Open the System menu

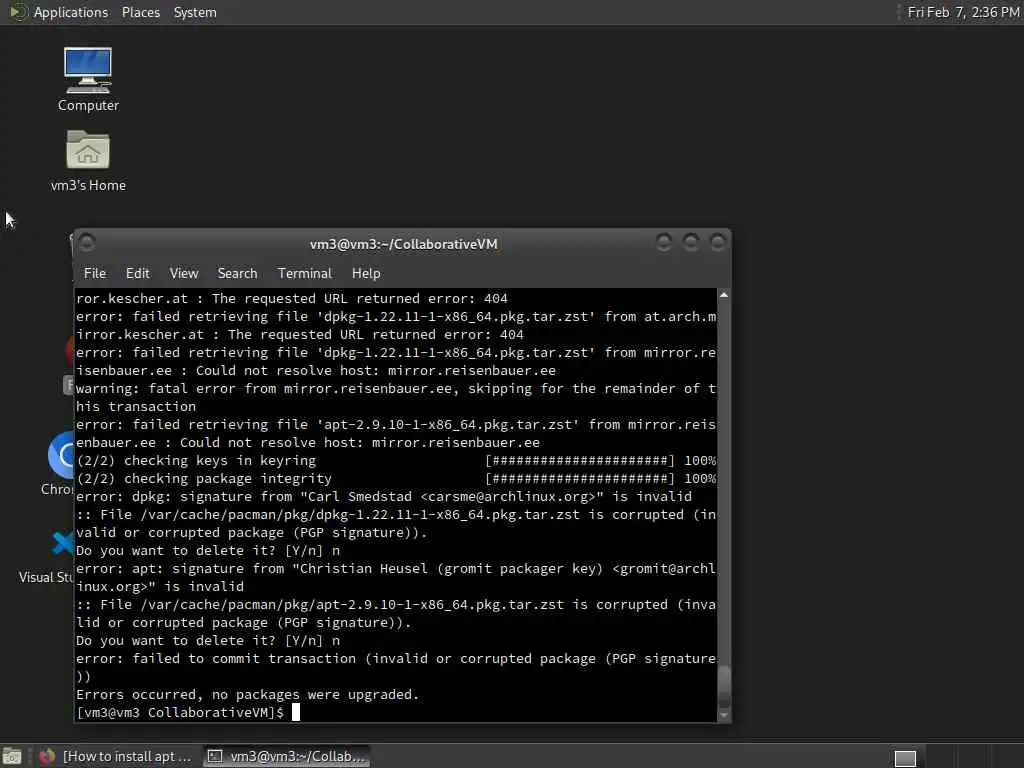click(195, 12)
